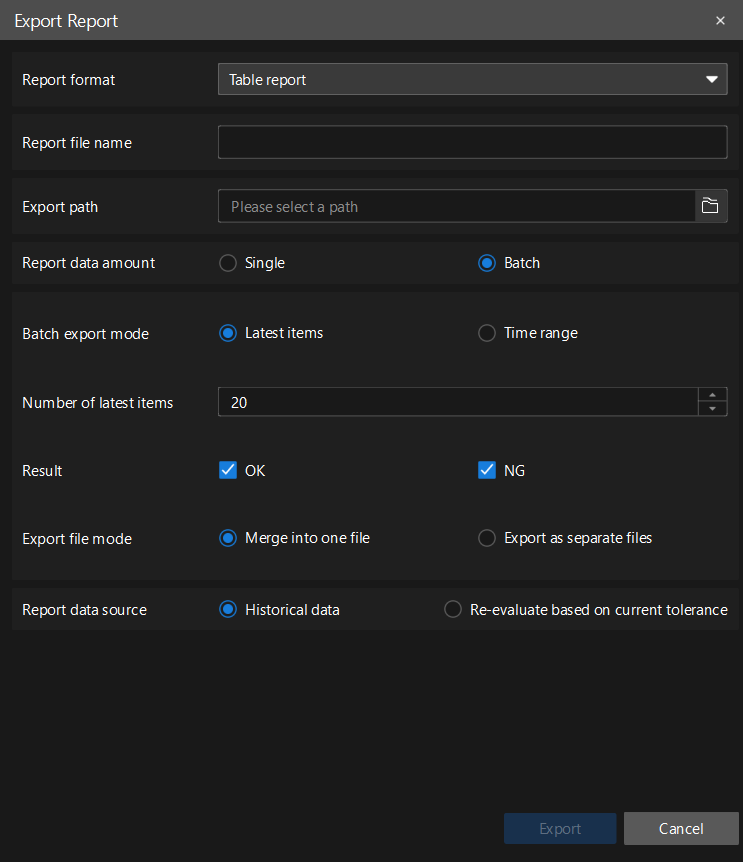Select Merge into one file
743x862 pixels.
coord(228,538)
